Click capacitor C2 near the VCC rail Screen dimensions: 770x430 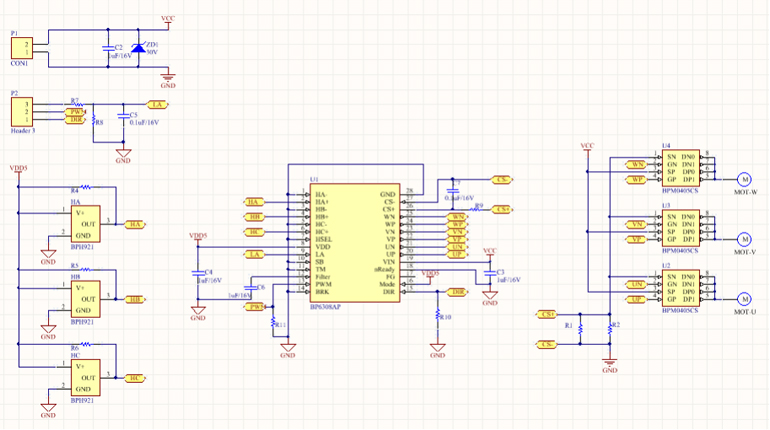tap(109, 49)
